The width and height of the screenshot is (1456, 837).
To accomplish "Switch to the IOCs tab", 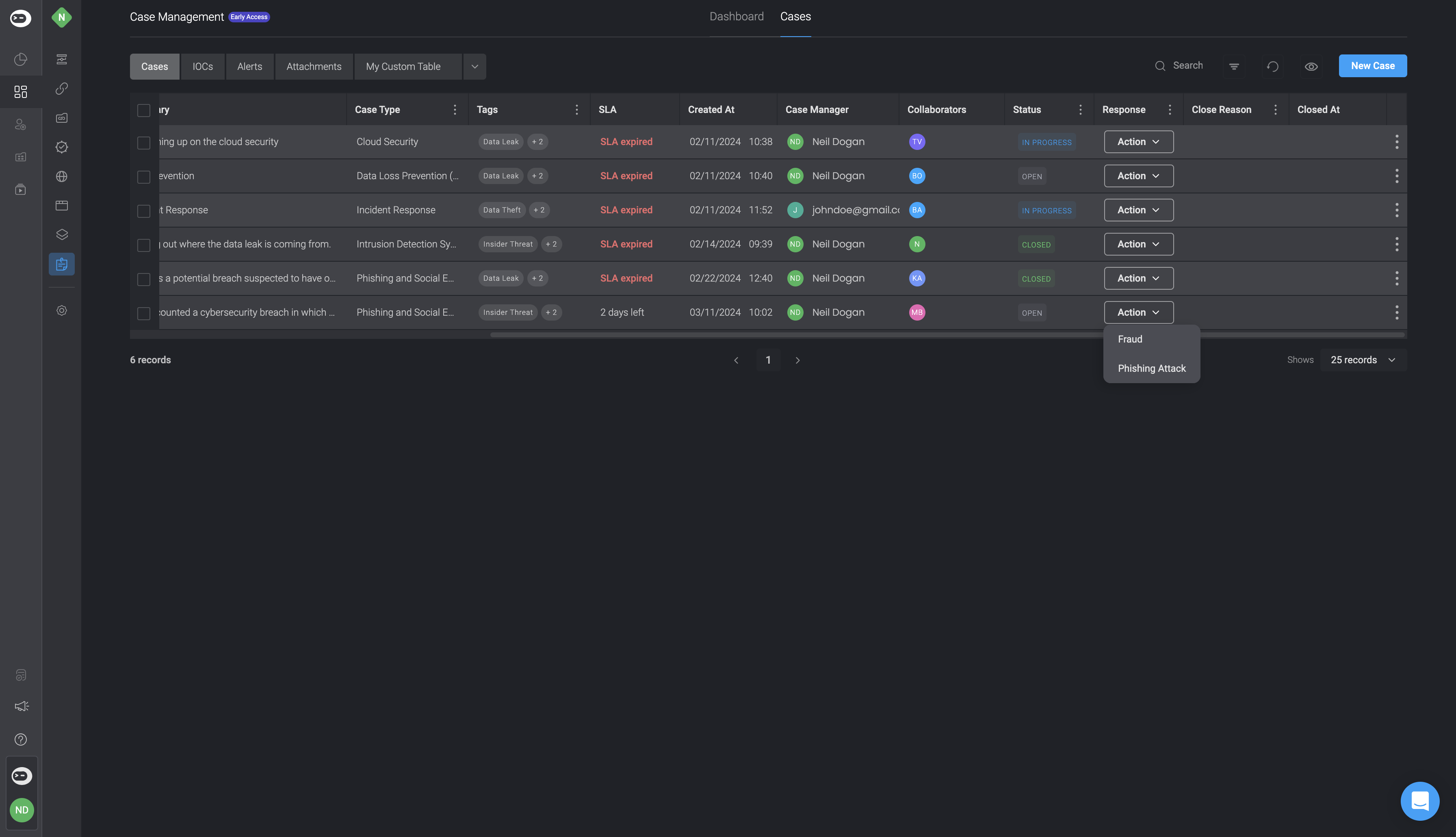I will [x=202, y=67].
